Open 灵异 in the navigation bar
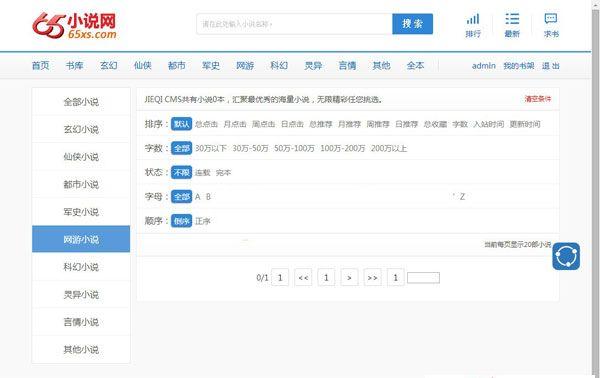The height and width of the screenshot is (378, 600). pos(313,65)
